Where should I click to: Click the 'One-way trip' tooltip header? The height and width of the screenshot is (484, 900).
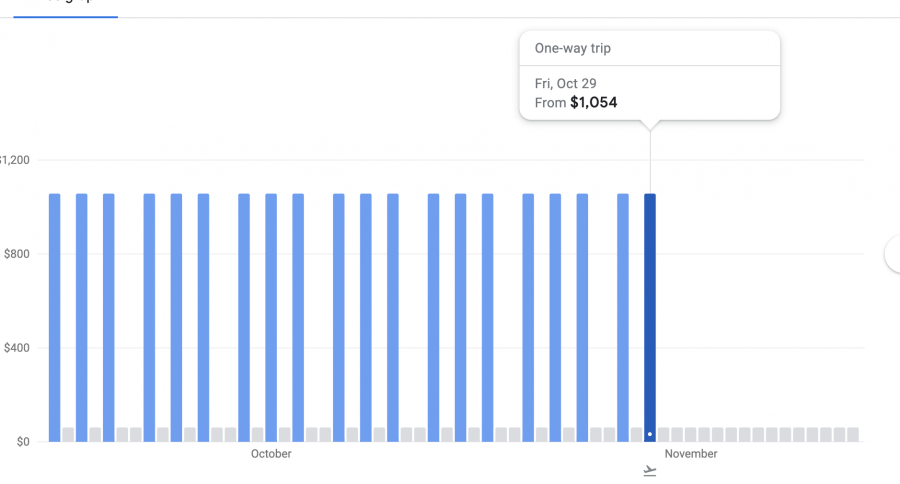pyautogui.click(x=573, y=48)
